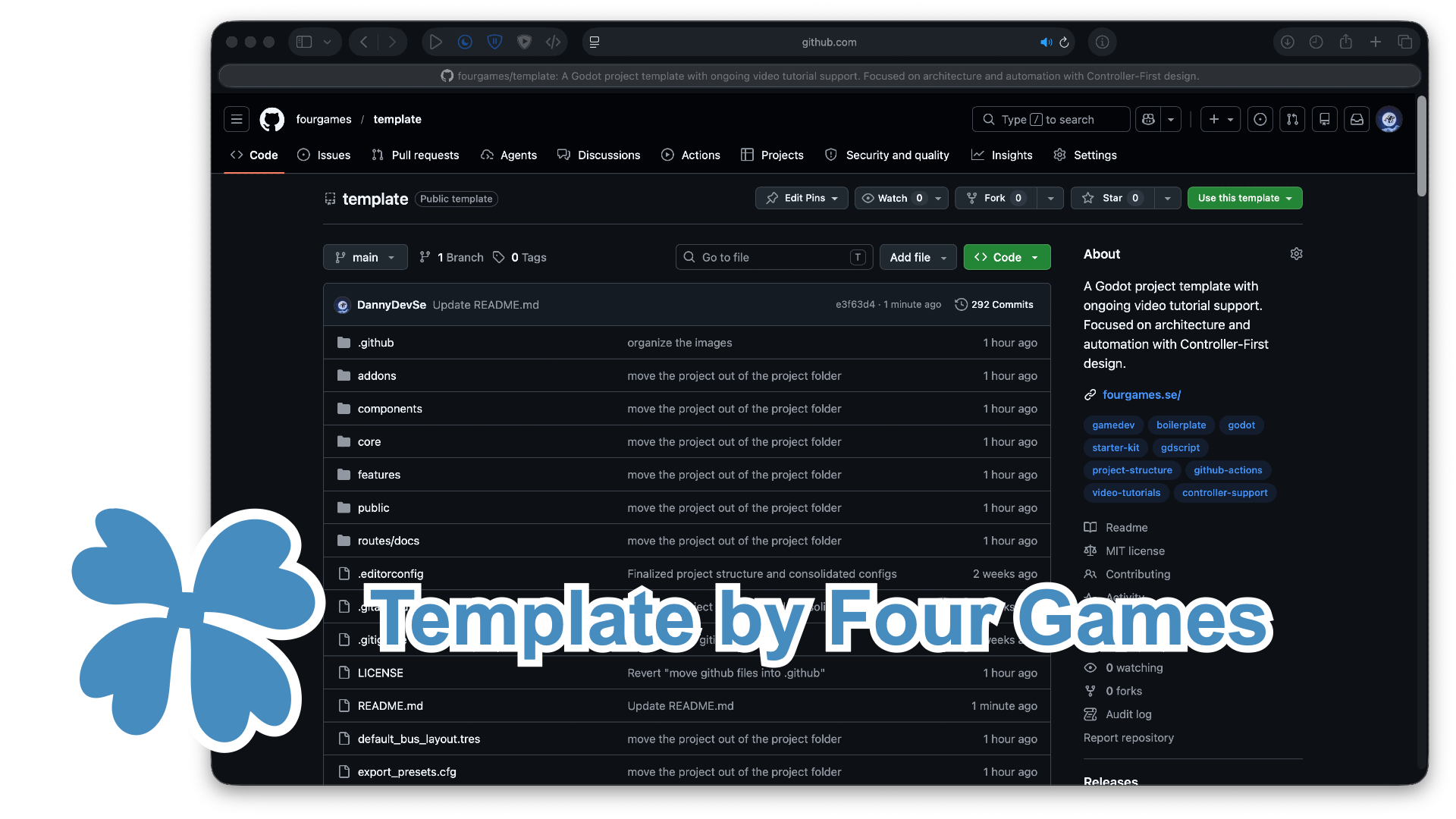Click the Go to file search field
The height and width of the screenshot is (819, 1456).
tap(774, 258)
